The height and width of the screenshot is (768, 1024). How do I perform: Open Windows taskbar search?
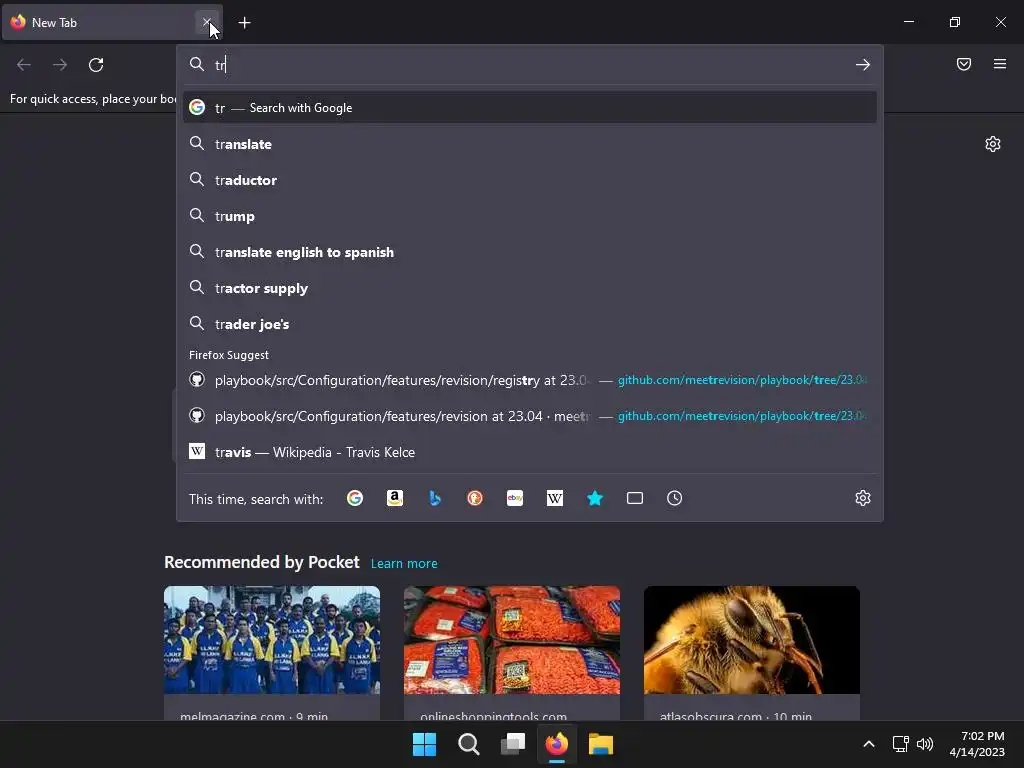coord(468,744)
